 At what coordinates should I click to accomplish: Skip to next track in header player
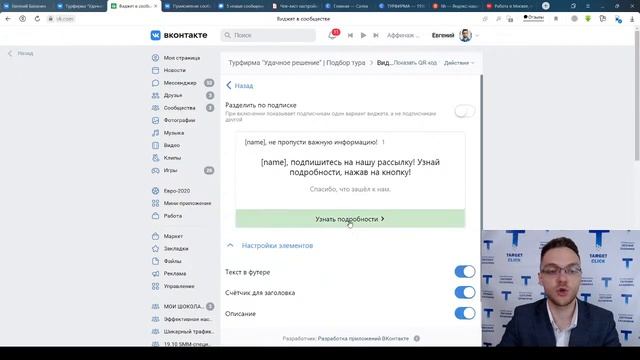[x=376, y=36]
